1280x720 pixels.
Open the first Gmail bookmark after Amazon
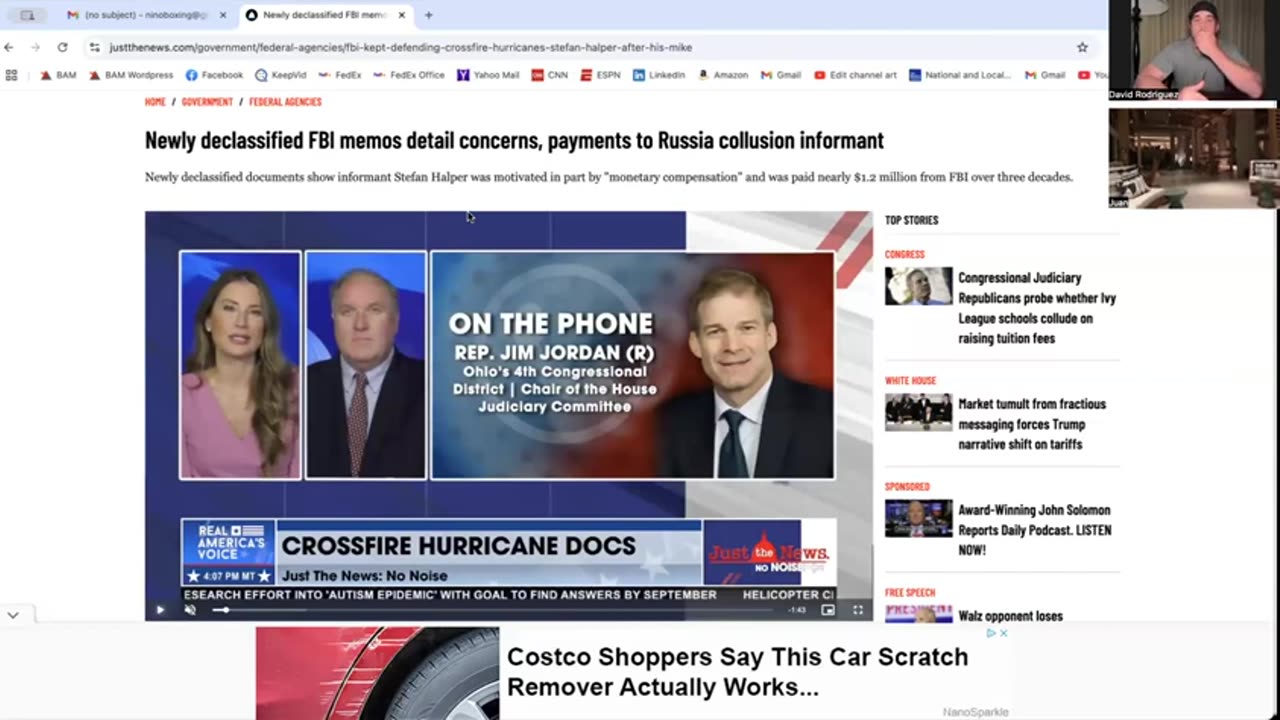point(781,75)
